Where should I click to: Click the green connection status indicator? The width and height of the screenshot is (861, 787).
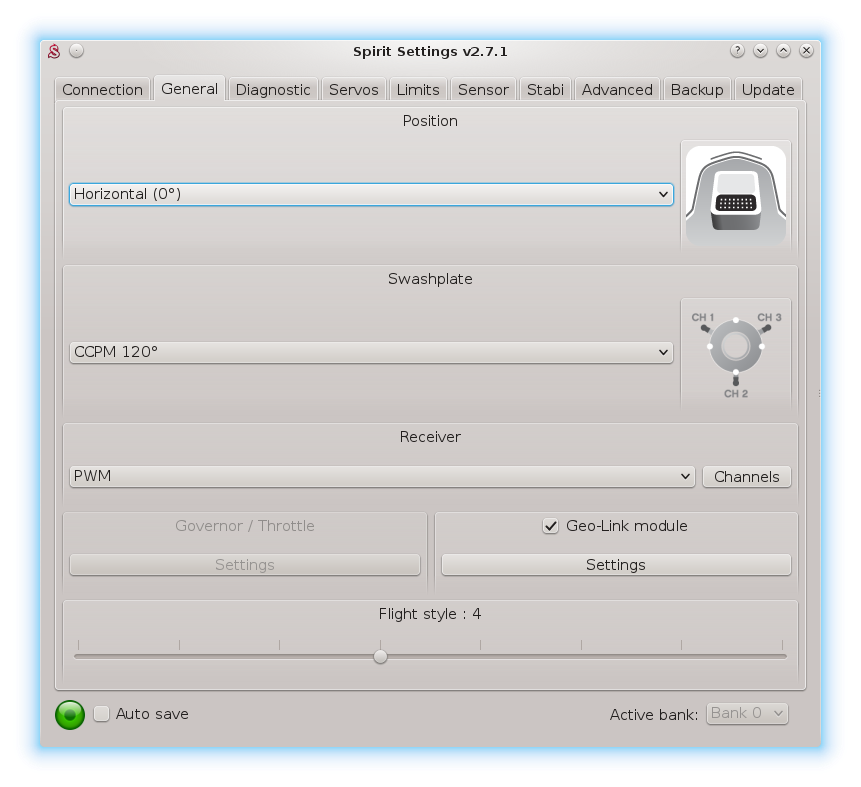click(70, 714)
